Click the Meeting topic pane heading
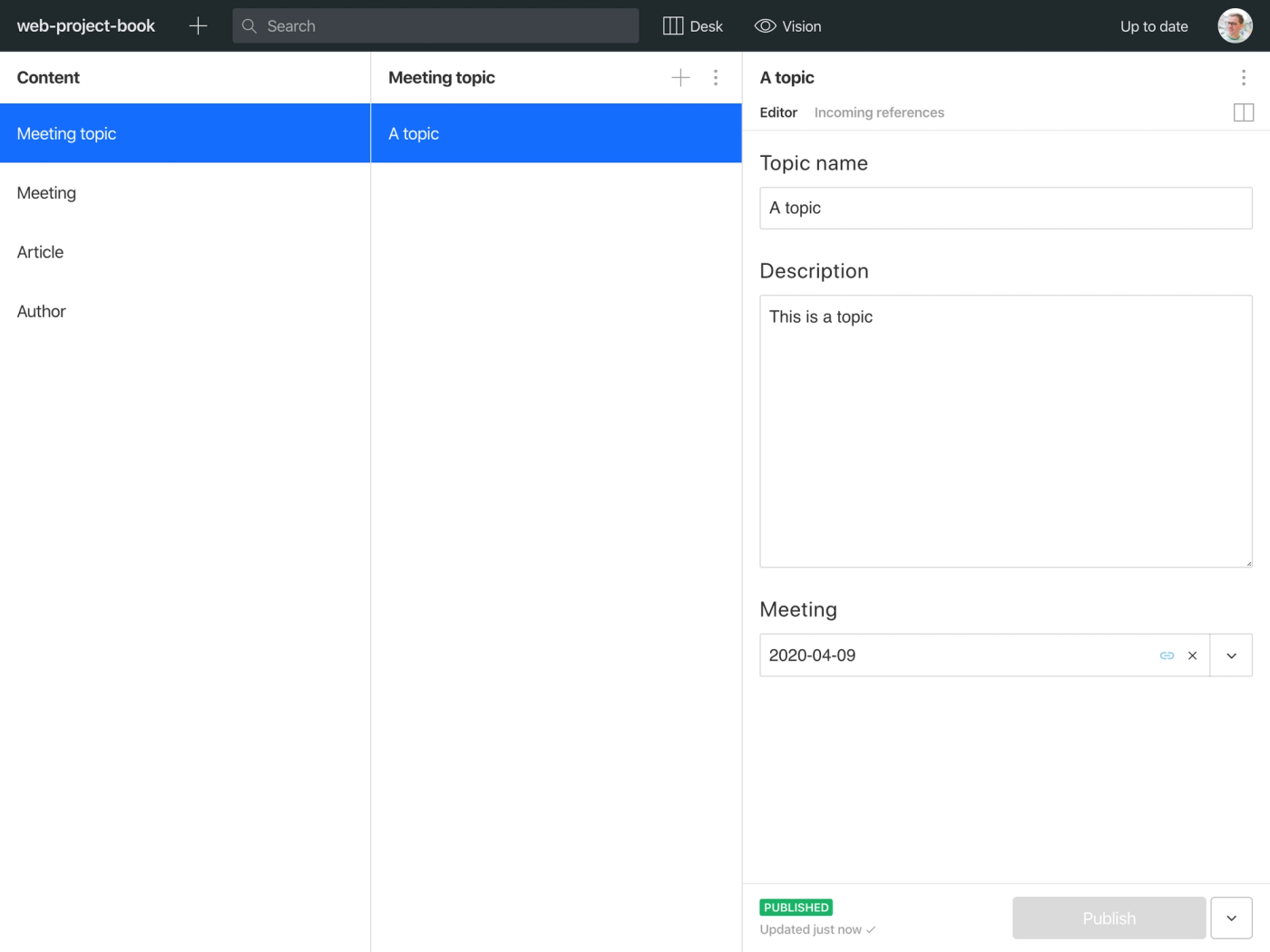 (442, 78)
